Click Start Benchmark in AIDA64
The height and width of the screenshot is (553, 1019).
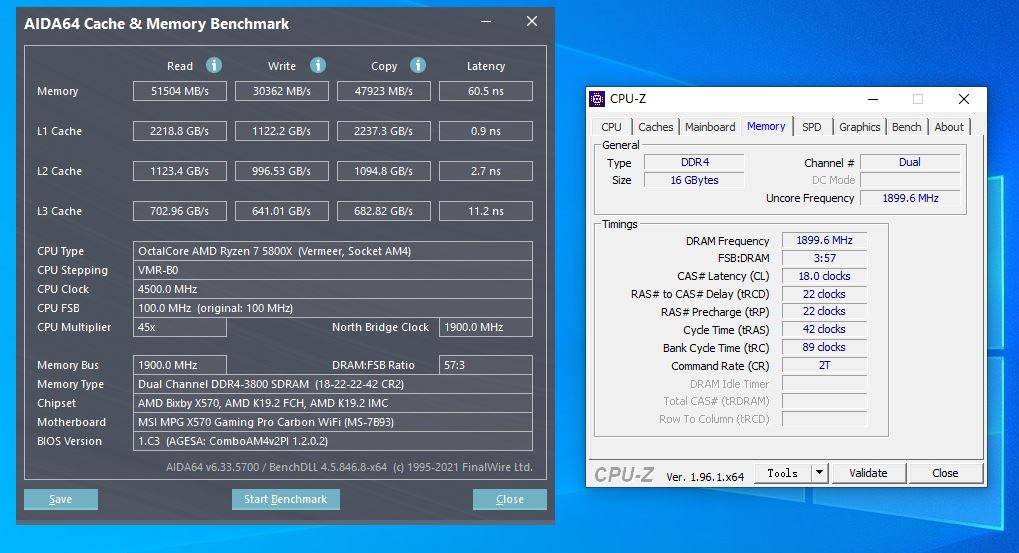pos(285,499)
